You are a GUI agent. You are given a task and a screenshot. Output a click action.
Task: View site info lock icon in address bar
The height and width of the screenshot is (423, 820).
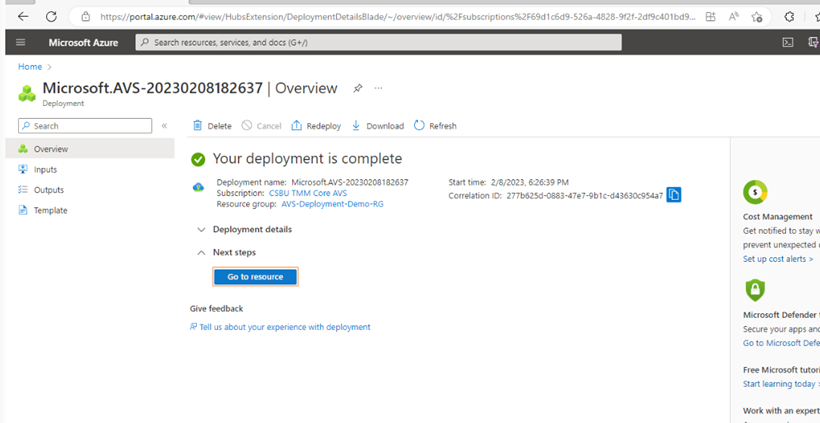point(86,17)
